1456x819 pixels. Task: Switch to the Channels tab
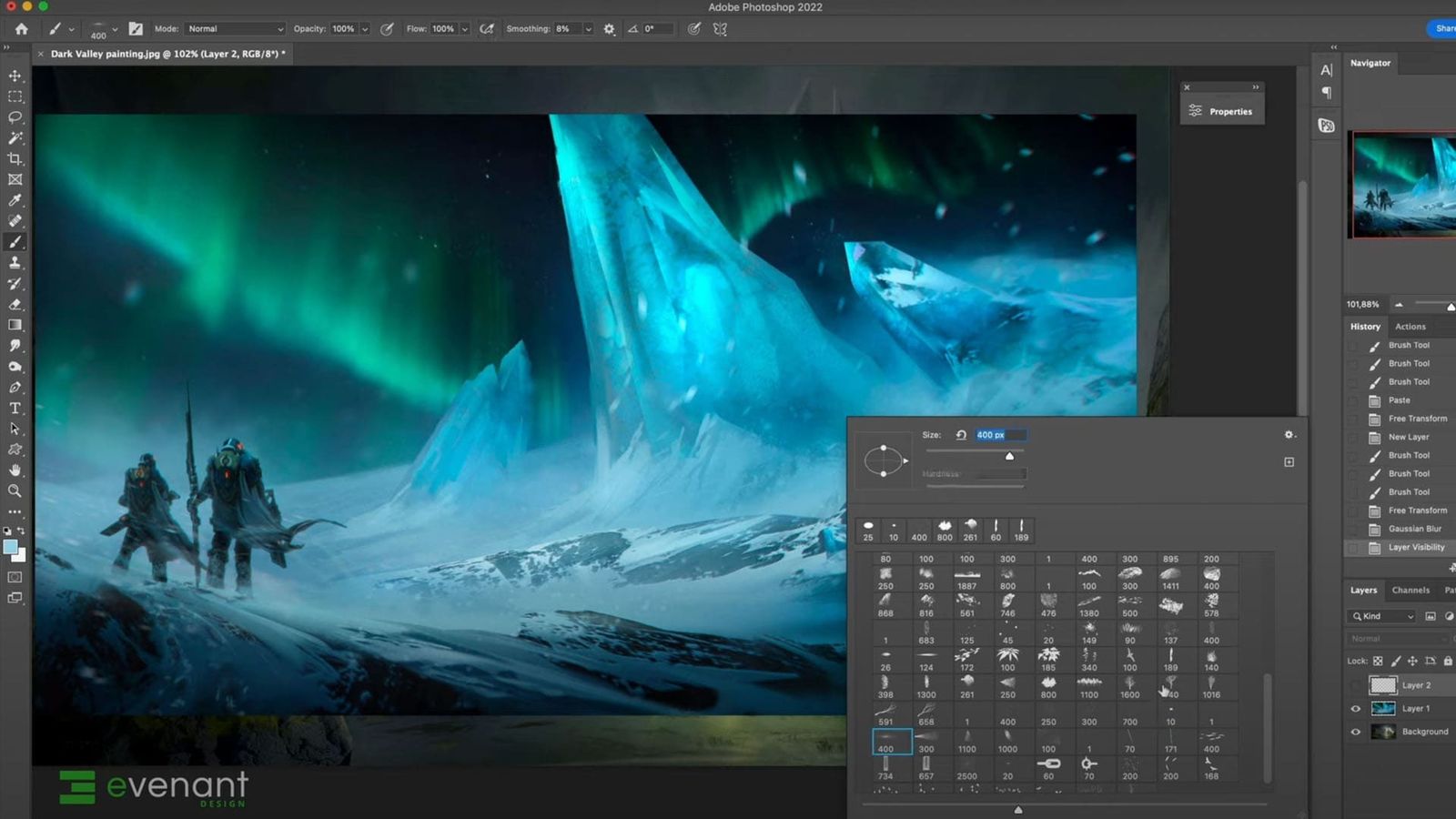[x=1412, y=590]
